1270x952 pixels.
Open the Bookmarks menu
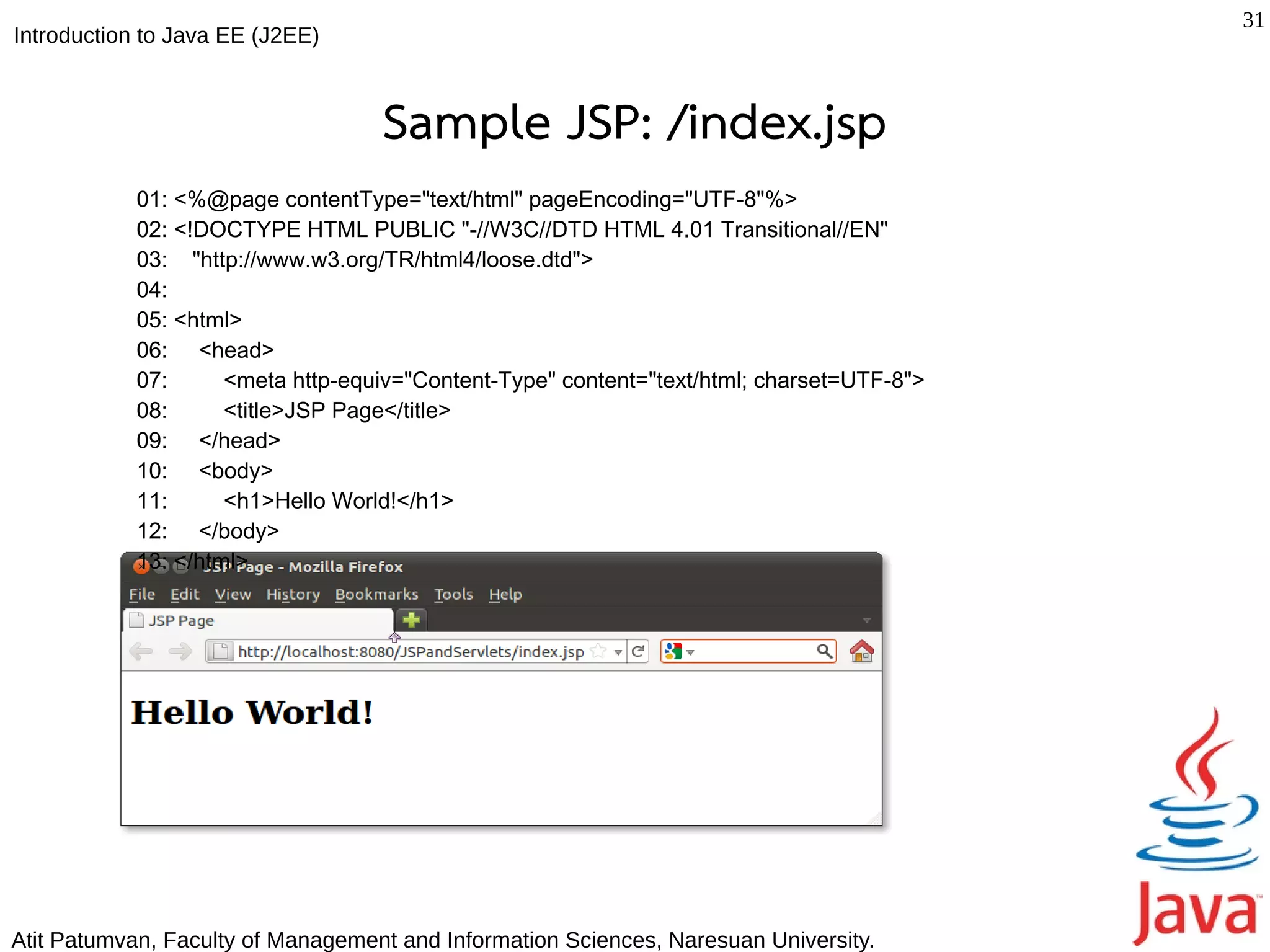coord(376,594)
